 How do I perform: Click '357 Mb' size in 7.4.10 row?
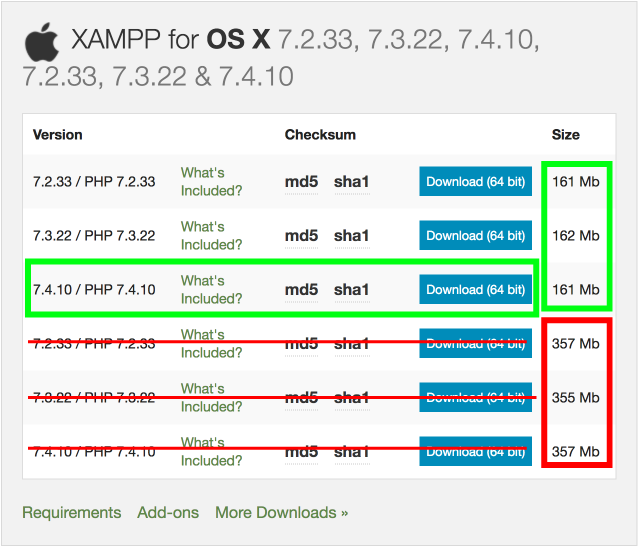[575, 452]
